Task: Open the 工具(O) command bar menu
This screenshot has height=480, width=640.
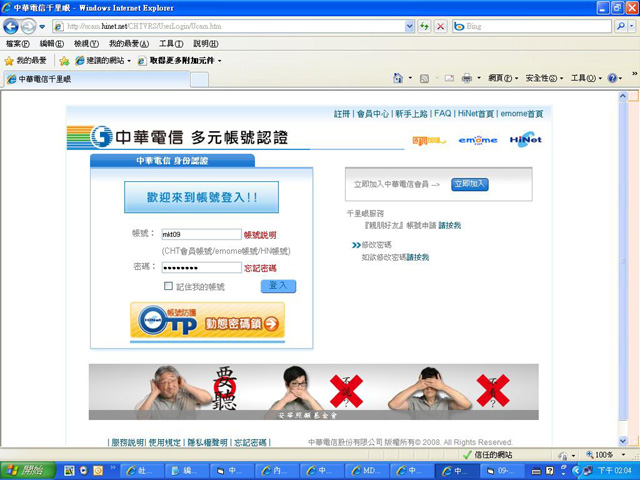Action: pyautogui.click(x=586, y=78)
